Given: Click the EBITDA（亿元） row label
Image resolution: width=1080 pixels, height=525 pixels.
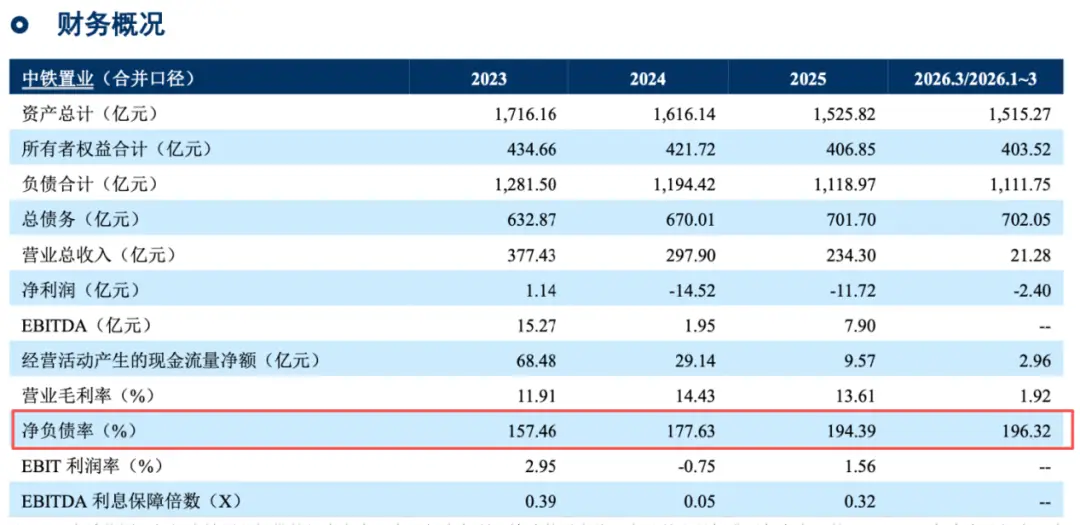Looking at the screenshot, I should (x=86, y=325).
